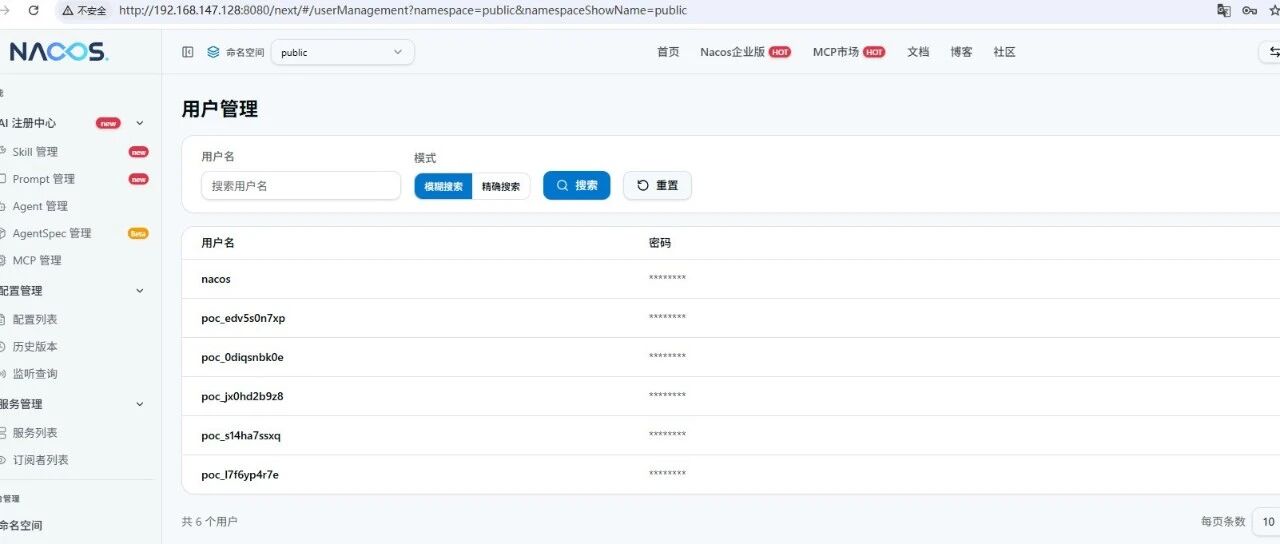Click the nacos user row
Image resolution: width=1280 pixels, height=544 pixels.
(x=730, y=279)
